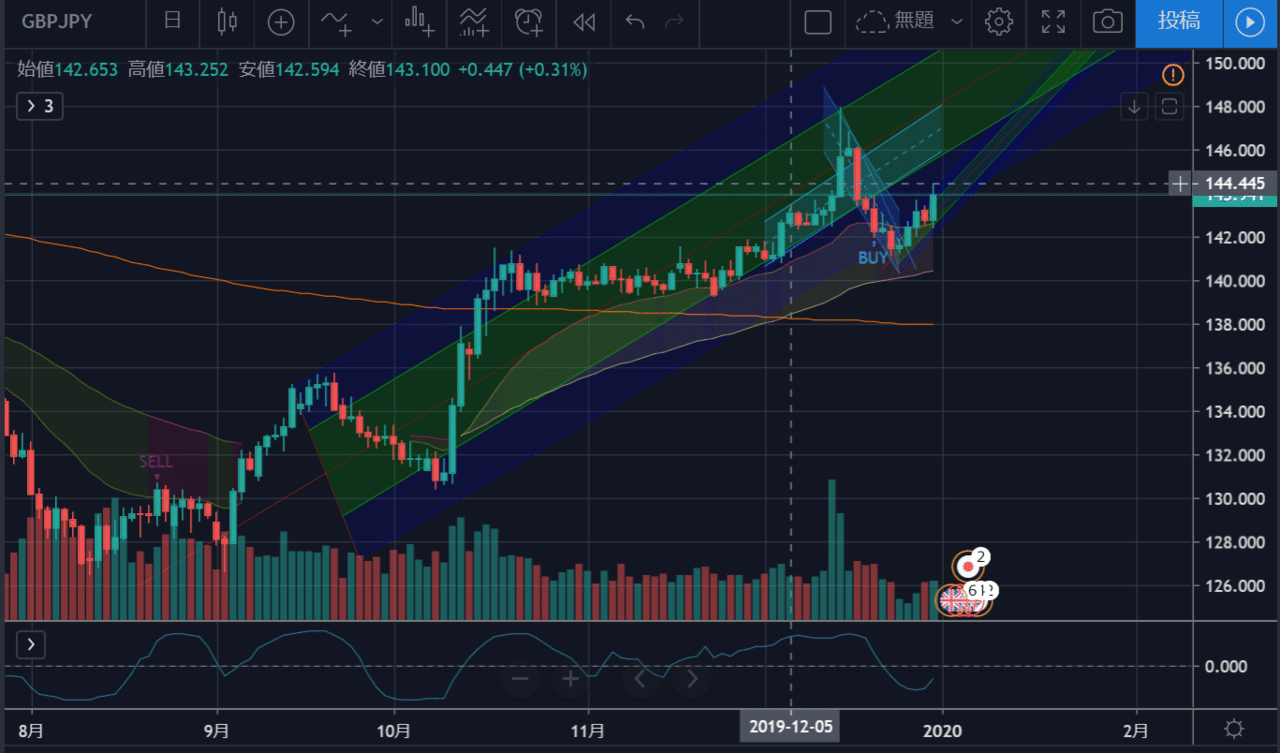Expand the chevron beside the indicators icon
Image resolution: width=1280 pixels, height=753 pixels.
pos(376,21)
